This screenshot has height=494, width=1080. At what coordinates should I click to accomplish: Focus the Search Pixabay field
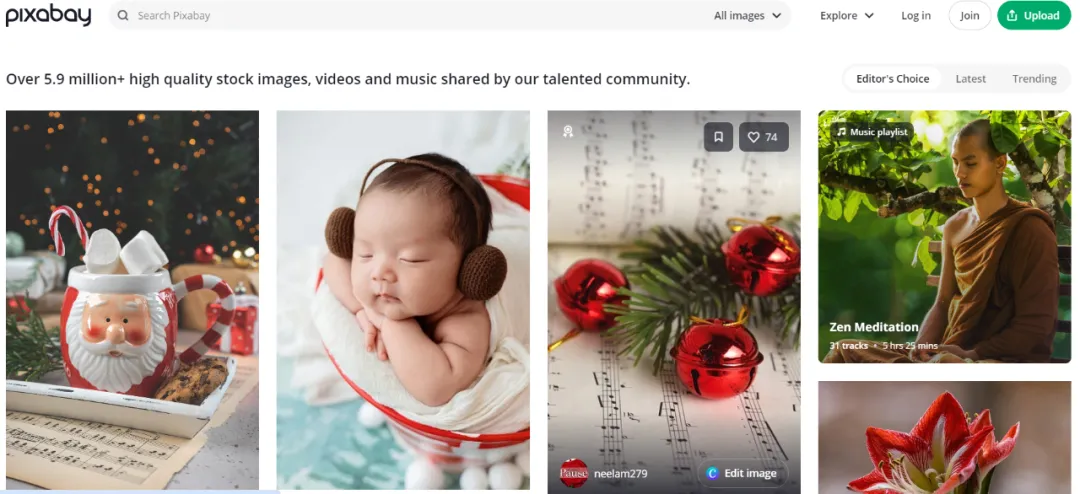(413, 15)
